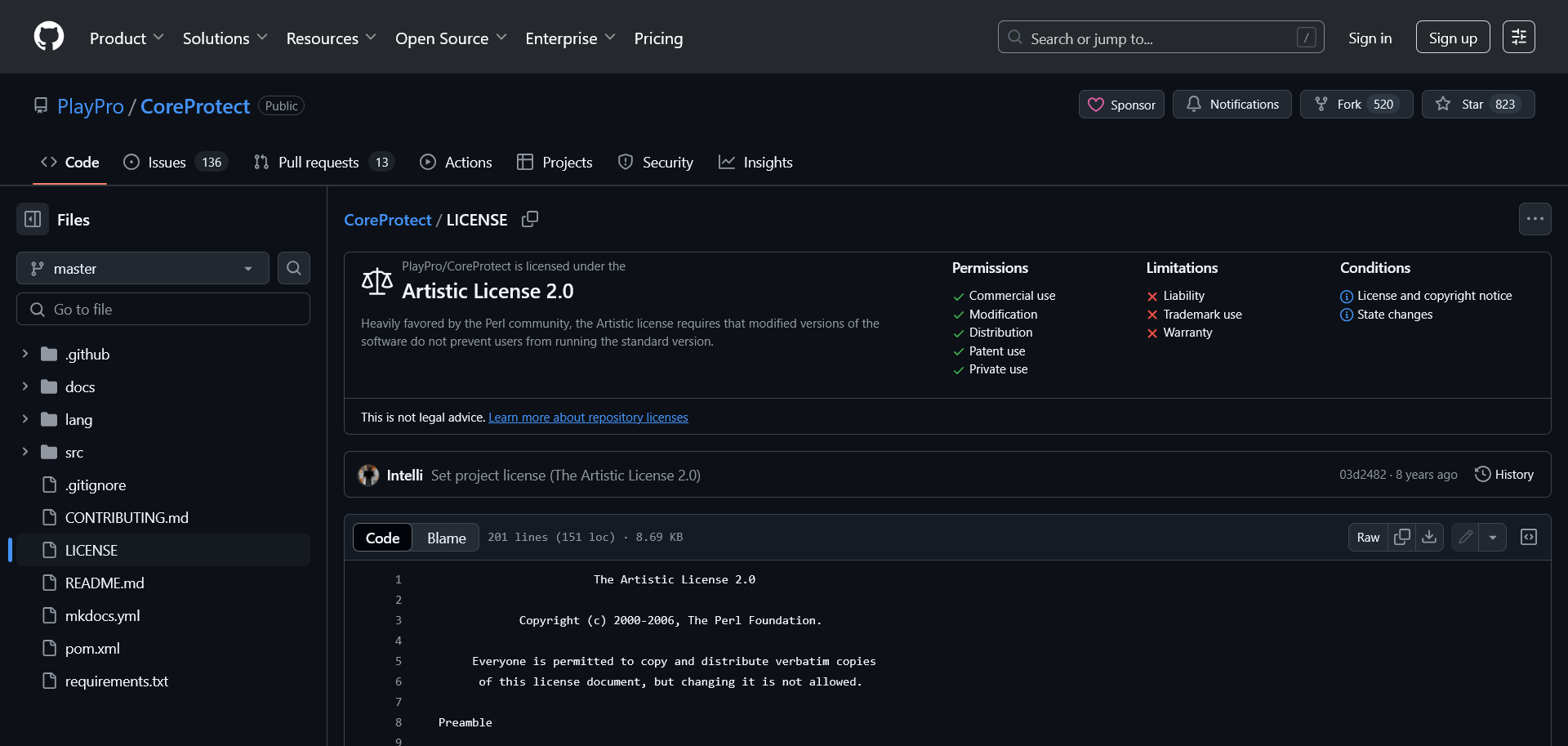The height and width of the screenshot is (746, 1568).
Task: Select the Code tab
Action: click(x=70, y=163)
